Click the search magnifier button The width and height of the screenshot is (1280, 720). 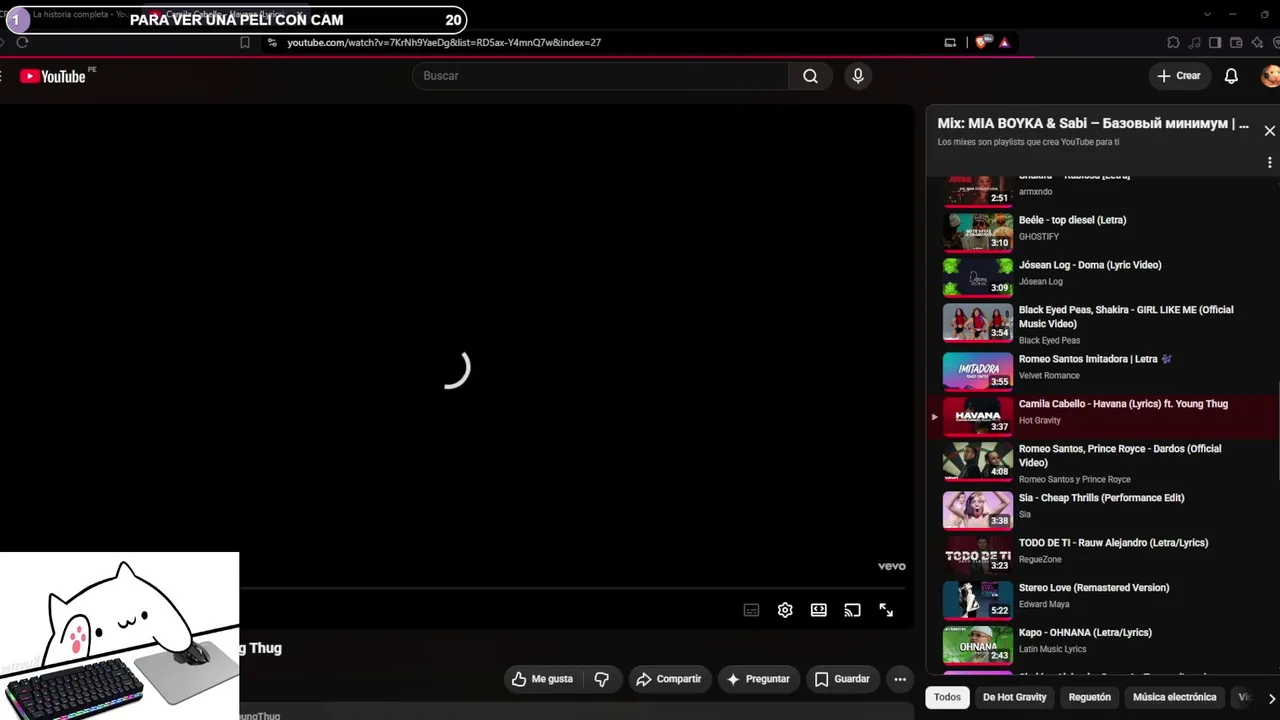(x=810, y=76)
